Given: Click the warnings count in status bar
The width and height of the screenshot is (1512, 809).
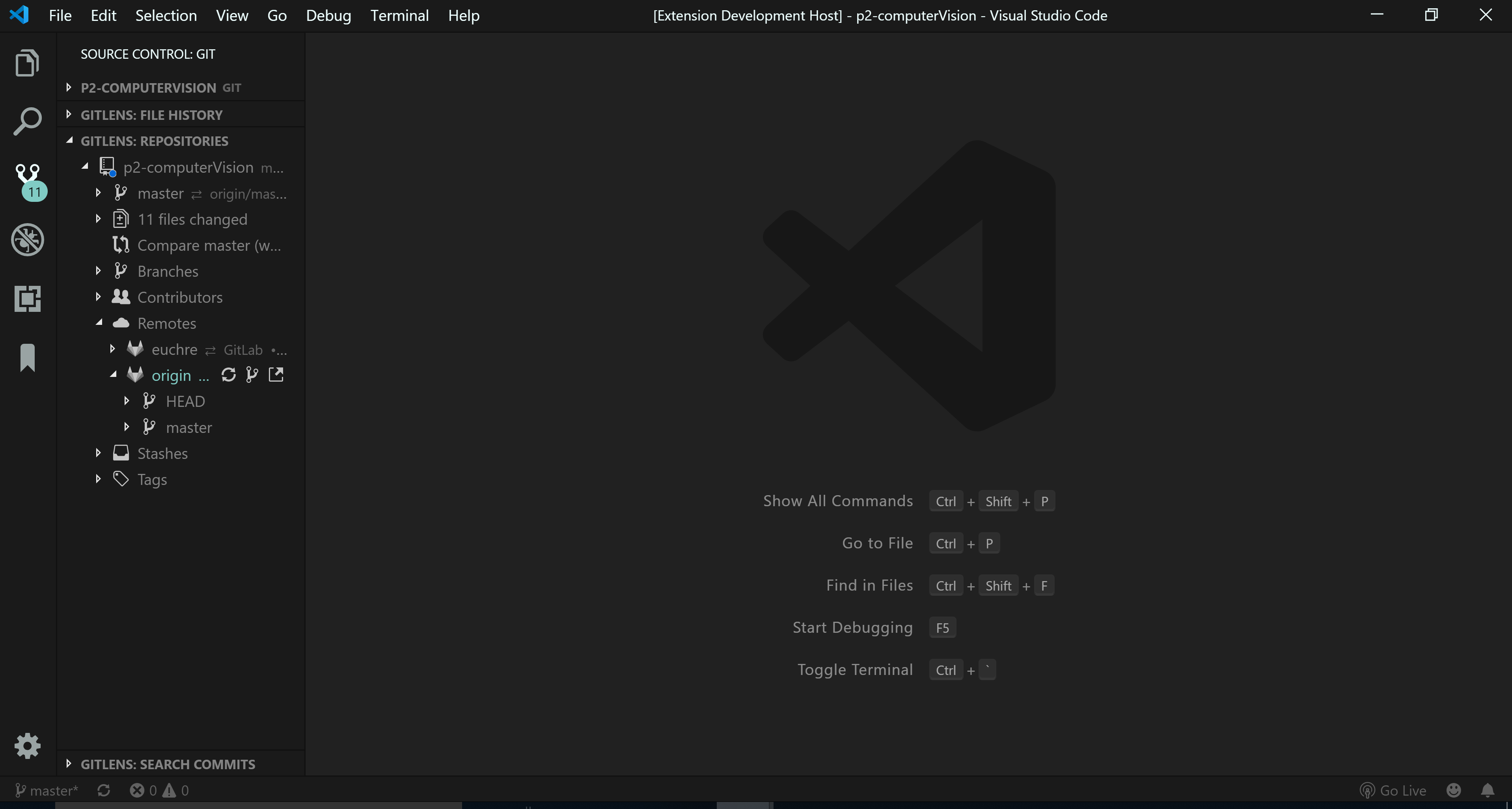Looking at the screenshot, I should [x=175, y=790].
